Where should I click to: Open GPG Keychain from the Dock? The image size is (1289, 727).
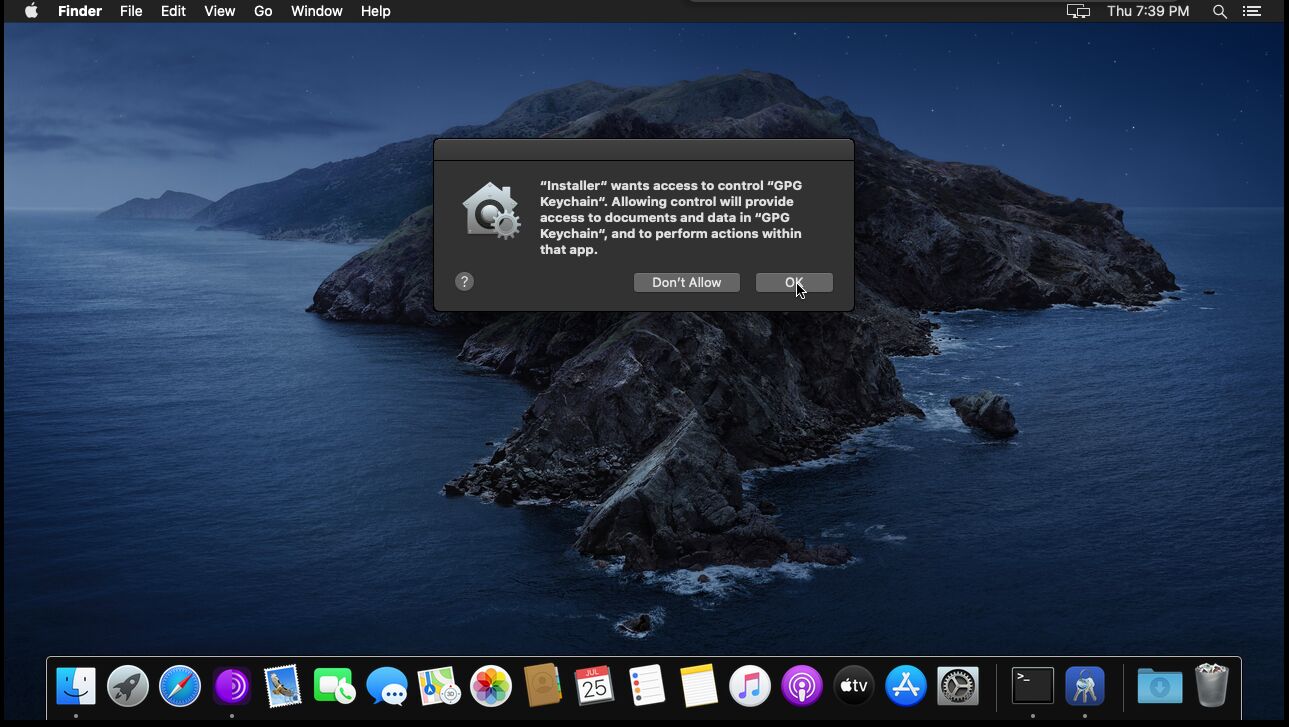1085,686
